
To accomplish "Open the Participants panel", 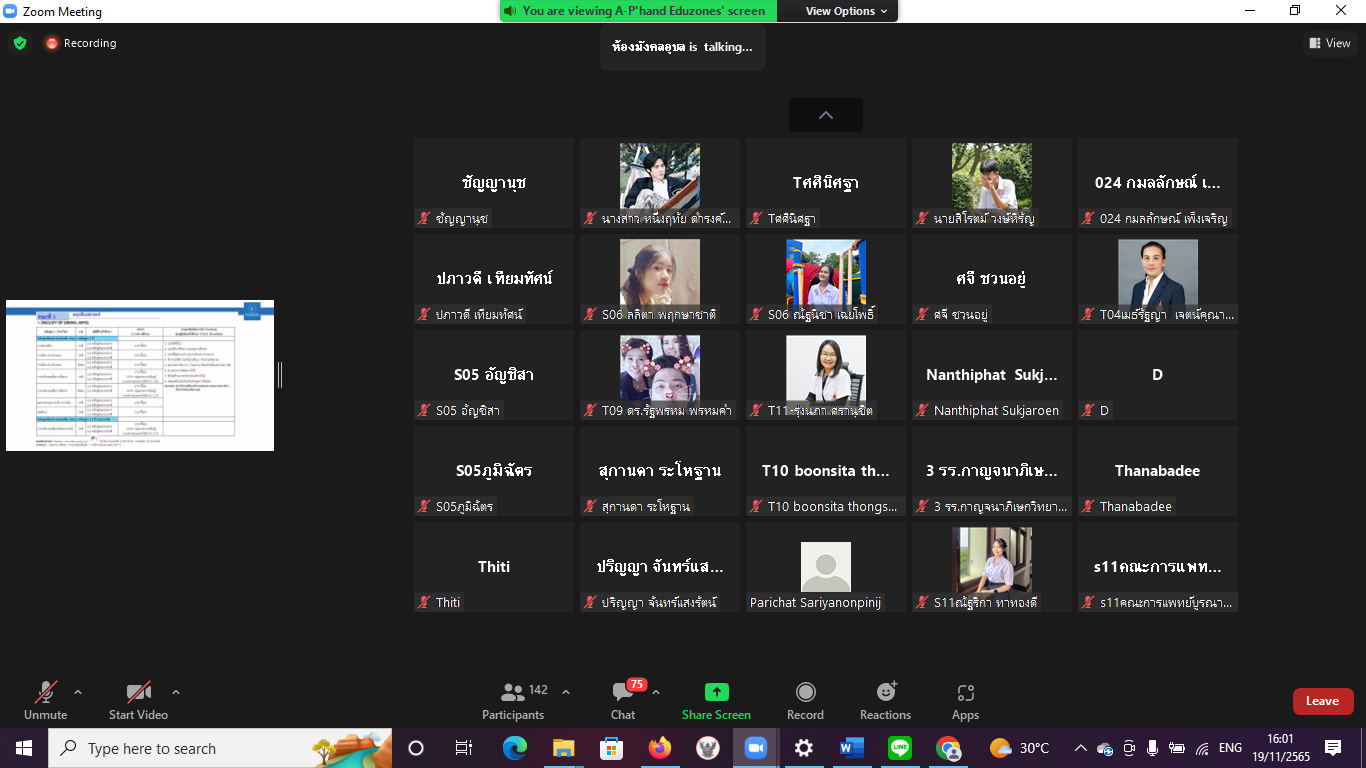I will (514, 699).
